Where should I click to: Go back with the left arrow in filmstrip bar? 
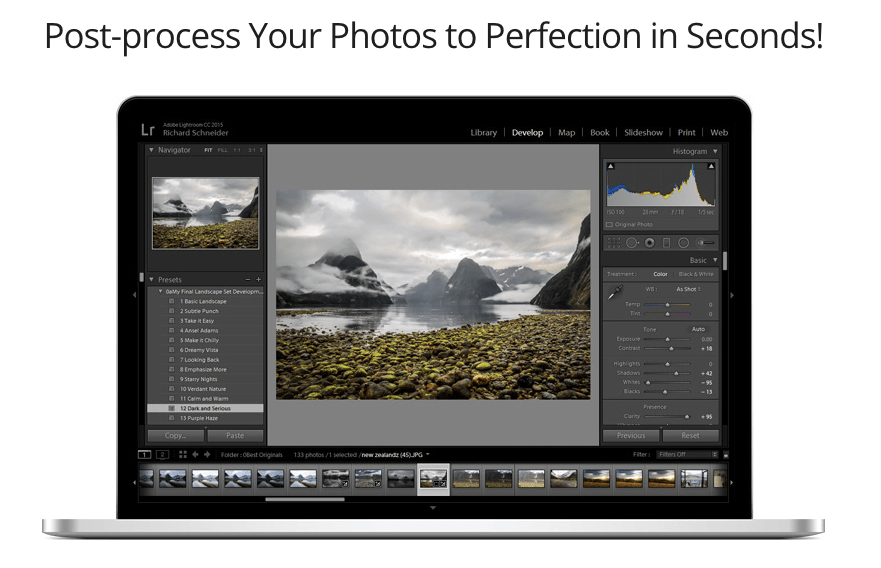click(195, 455)
